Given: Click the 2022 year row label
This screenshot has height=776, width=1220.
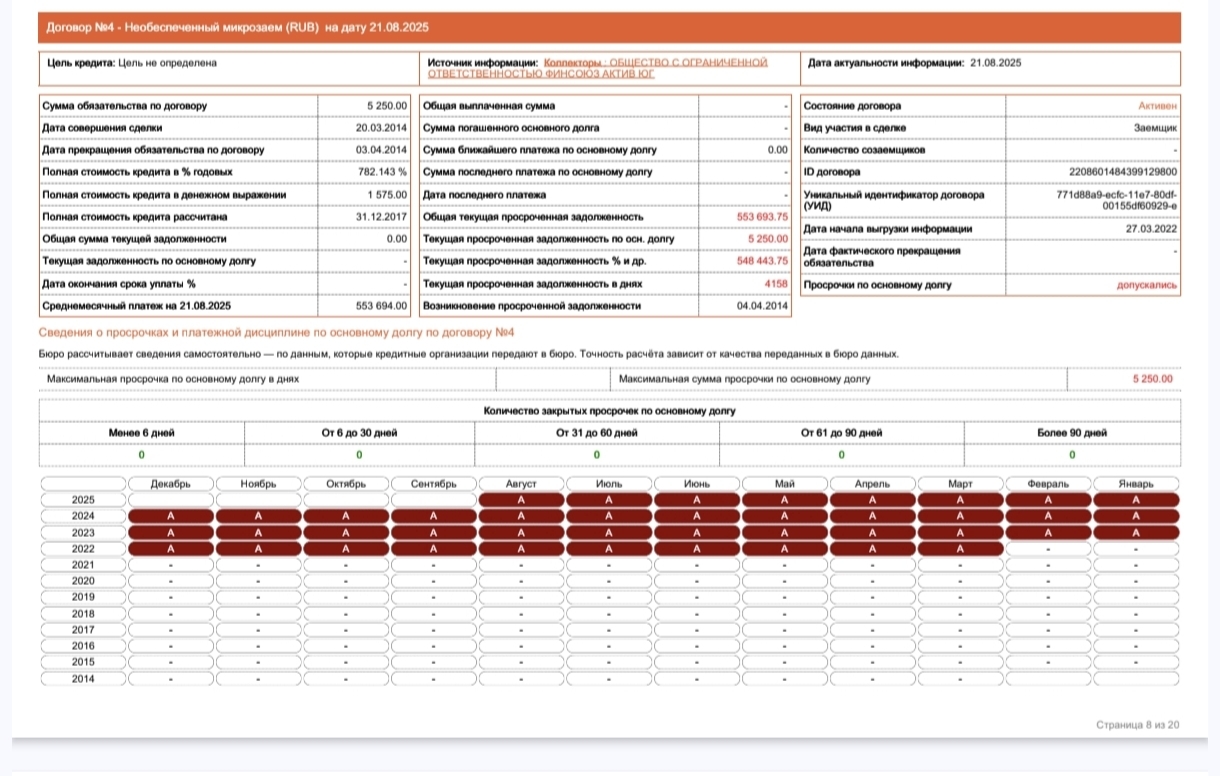Looking at the screenshot, I should click(x=83, y=549).
